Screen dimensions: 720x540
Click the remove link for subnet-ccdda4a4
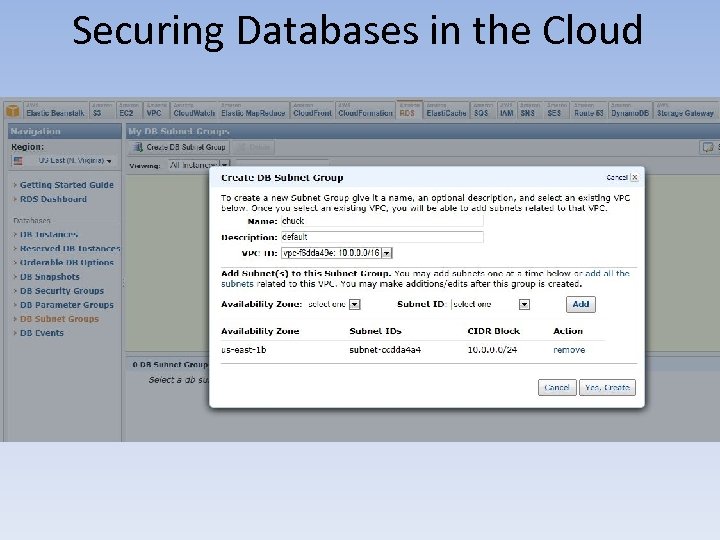[x=569, y=350]
